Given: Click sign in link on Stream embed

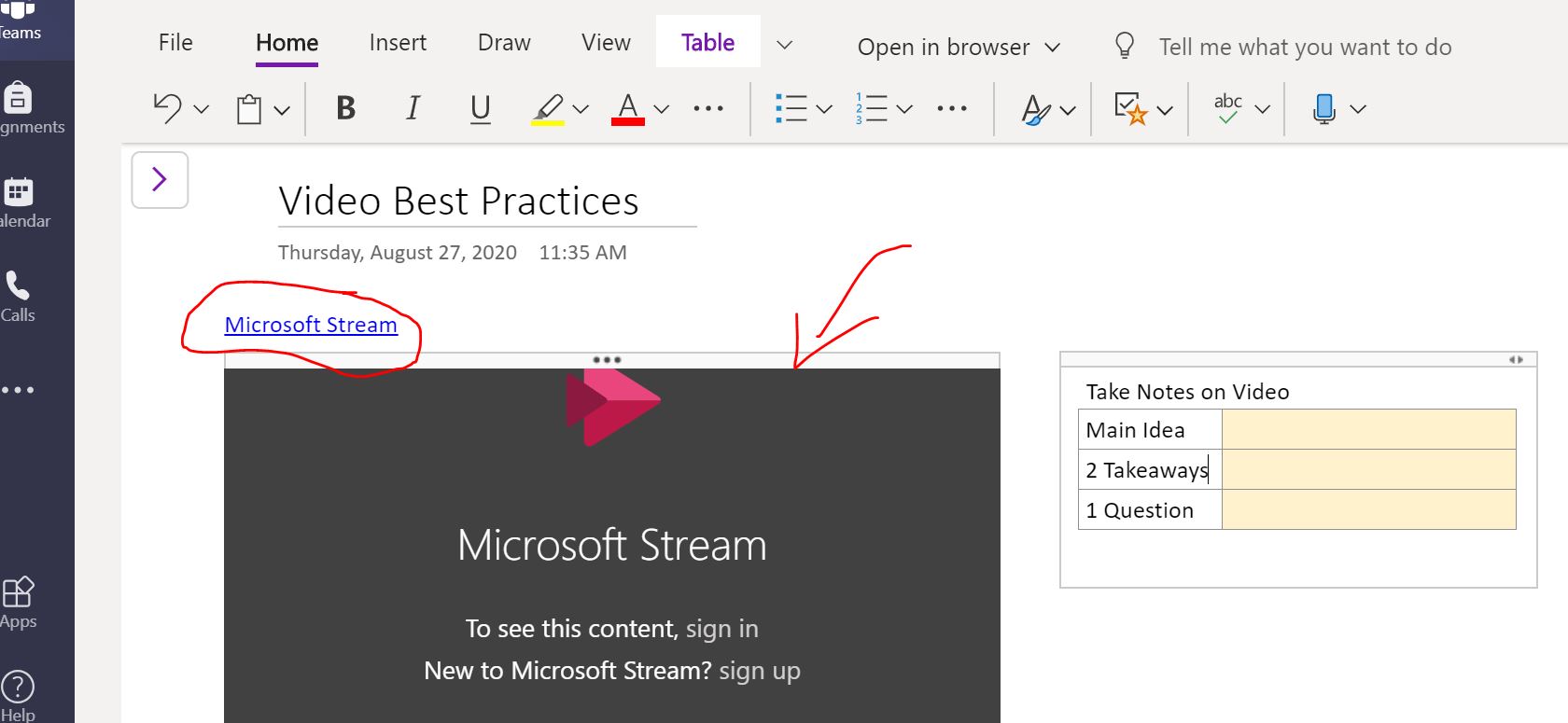Looking at the screenshot, I should coord(721,629).
